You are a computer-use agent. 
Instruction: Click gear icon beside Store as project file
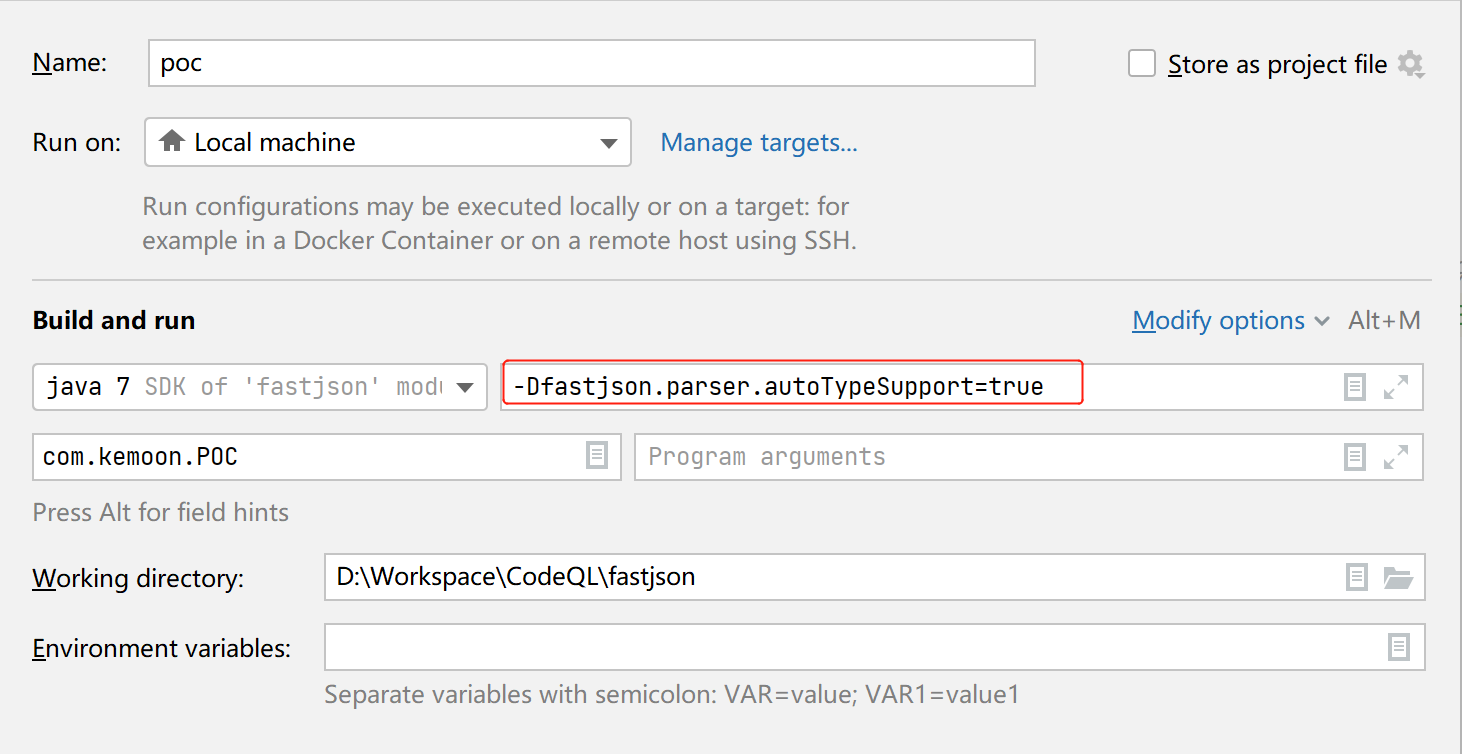(x=1410, y=65)
